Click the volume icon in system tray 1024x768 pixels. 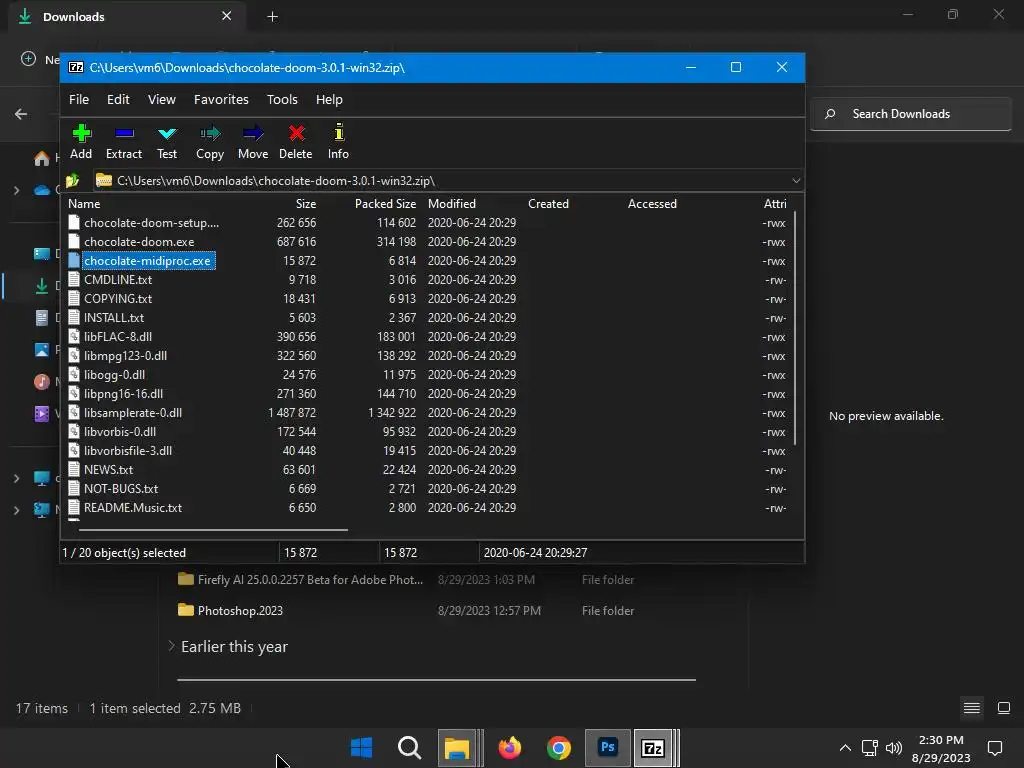[893, 748]
